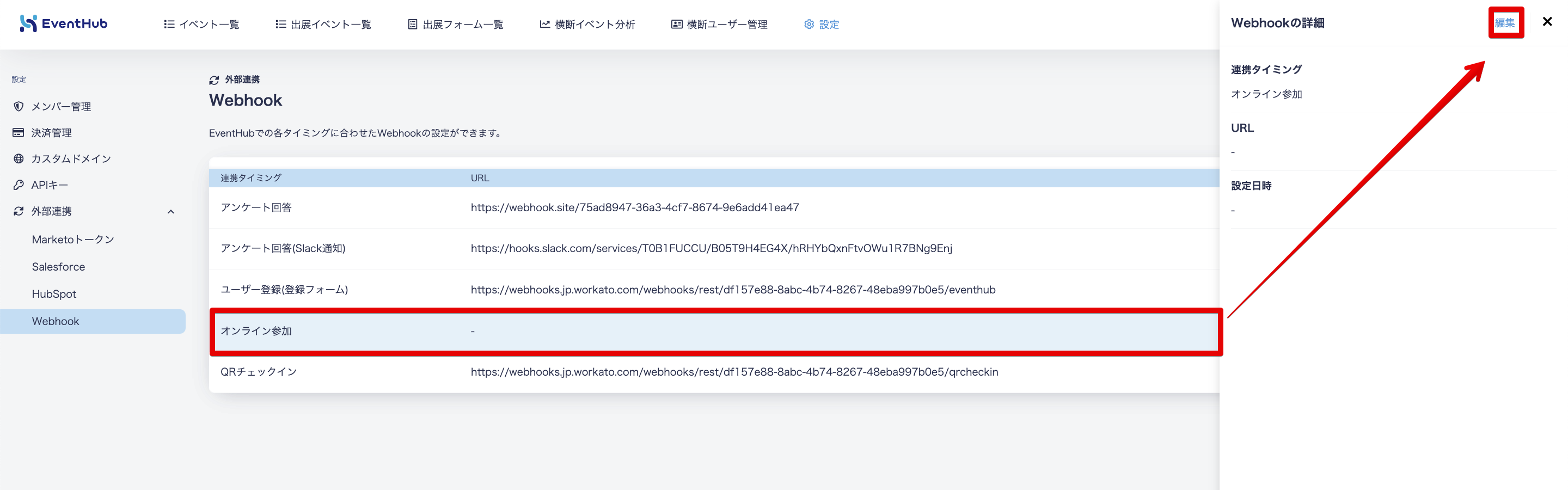The height and width of the screenshot is (490, 1568).
Task: Click the globe icon for カスタムドメイン
Action: [x=19, y=159]
